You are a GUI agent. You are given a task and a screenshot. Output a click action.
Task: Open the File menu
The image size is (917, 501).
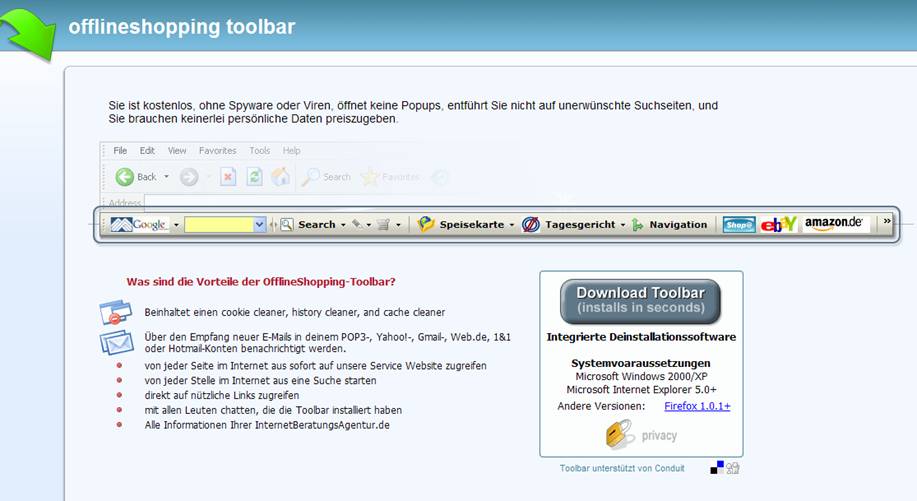[120, 151]
